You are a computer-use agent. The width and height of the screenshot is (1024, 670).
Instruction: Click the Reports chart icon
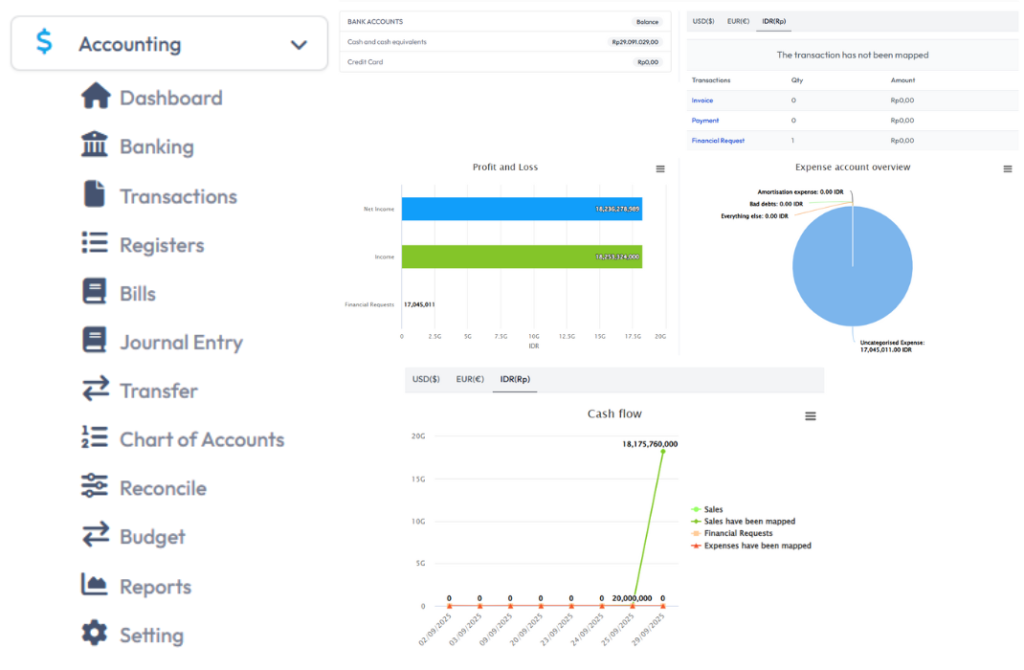coord(95,586)
